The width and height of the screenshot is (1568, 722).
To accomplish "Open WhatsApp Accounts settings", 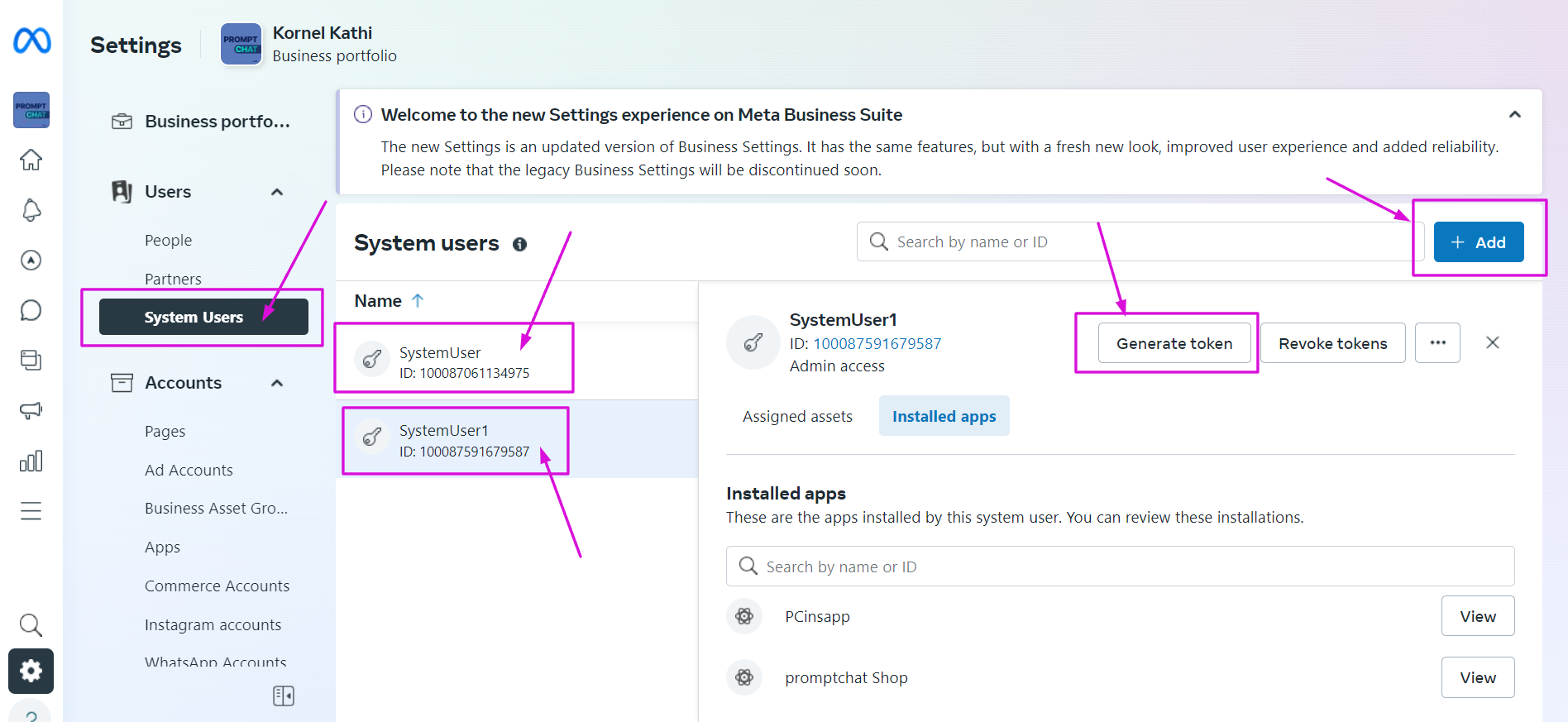I will click(x=215, y=662).
